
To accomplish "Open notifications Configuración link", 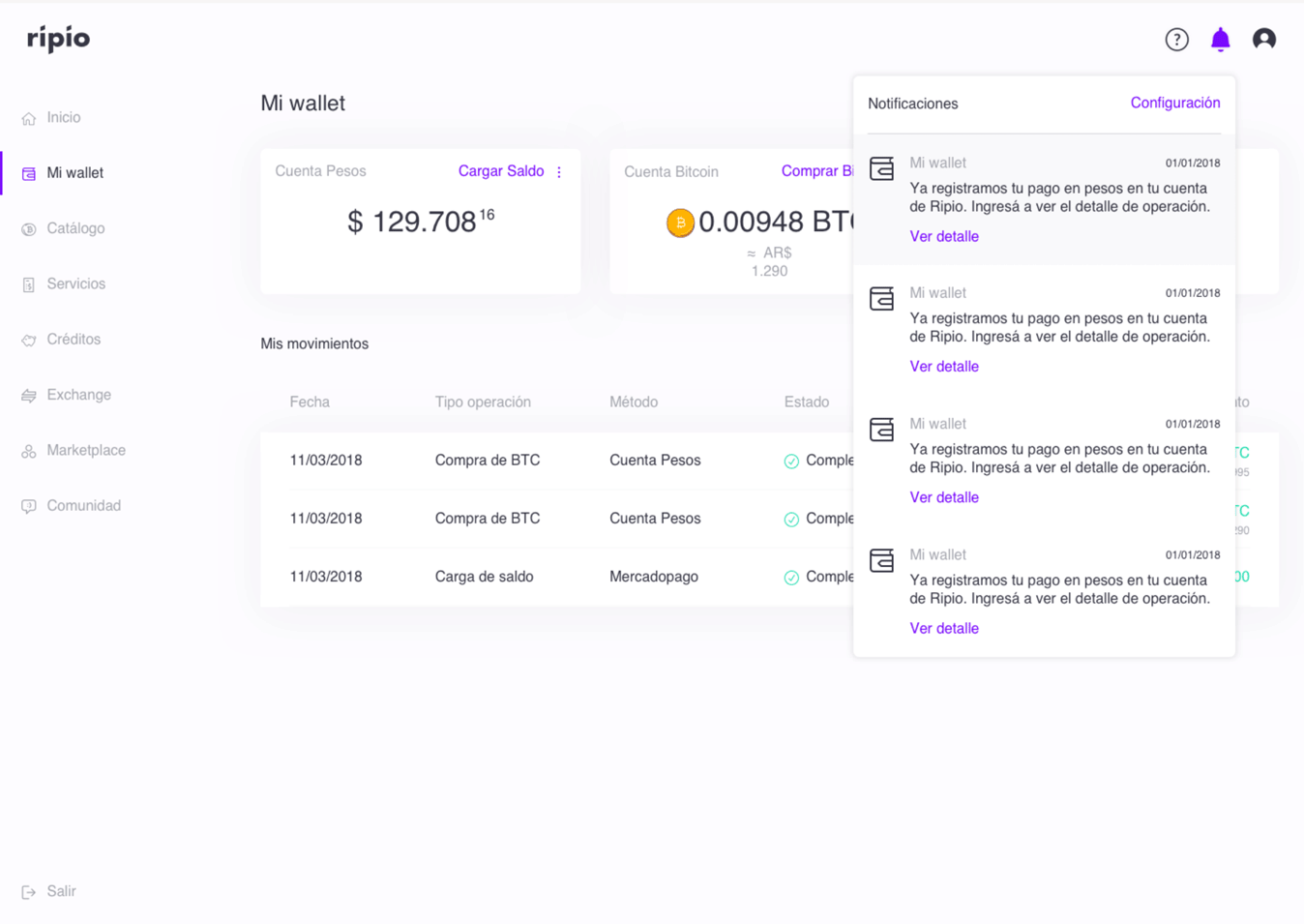I will tap(1175, 103).
